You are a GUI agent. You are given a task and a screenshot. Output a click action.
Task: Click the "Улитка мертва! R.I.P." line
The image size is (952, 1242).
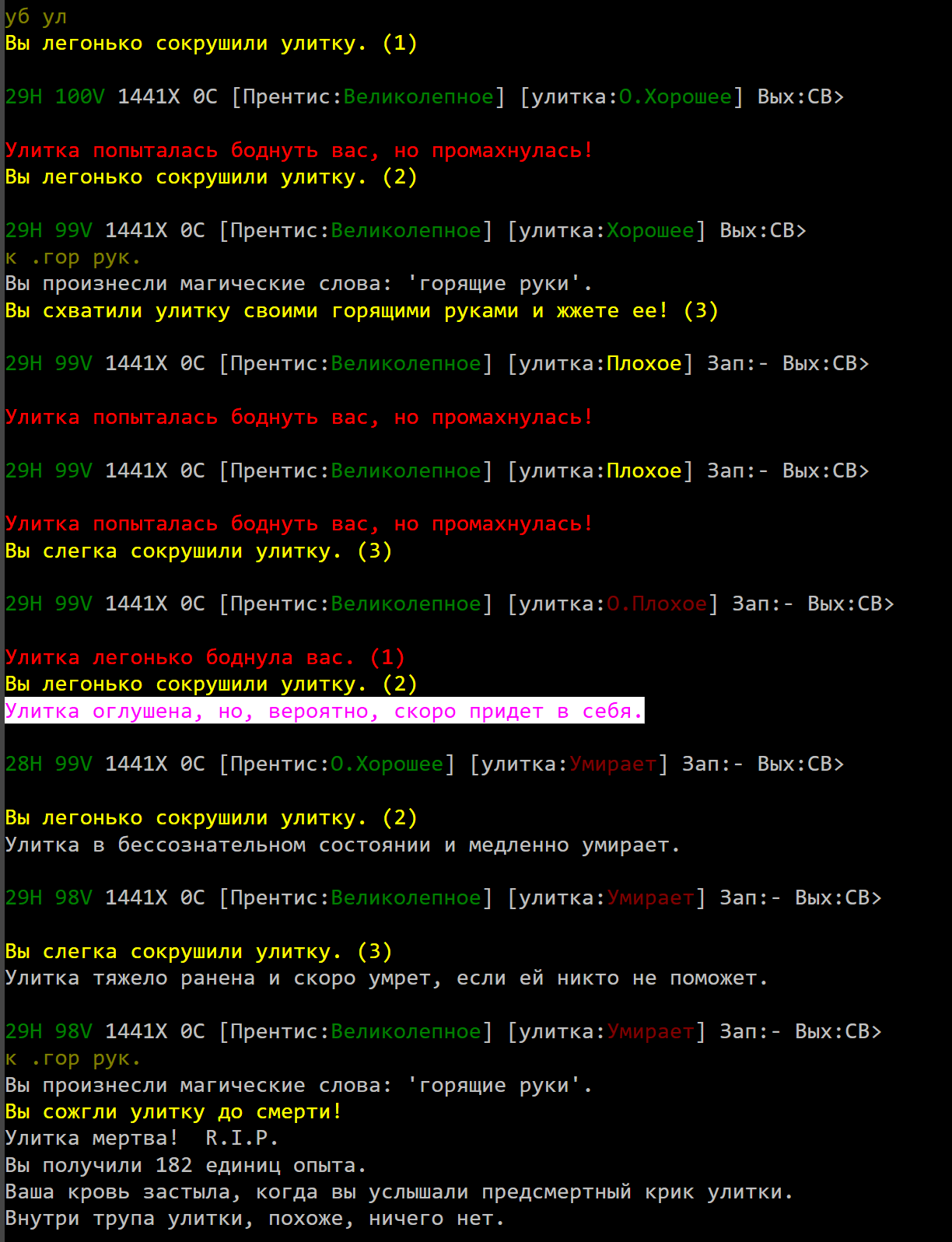click(142, 1139)
